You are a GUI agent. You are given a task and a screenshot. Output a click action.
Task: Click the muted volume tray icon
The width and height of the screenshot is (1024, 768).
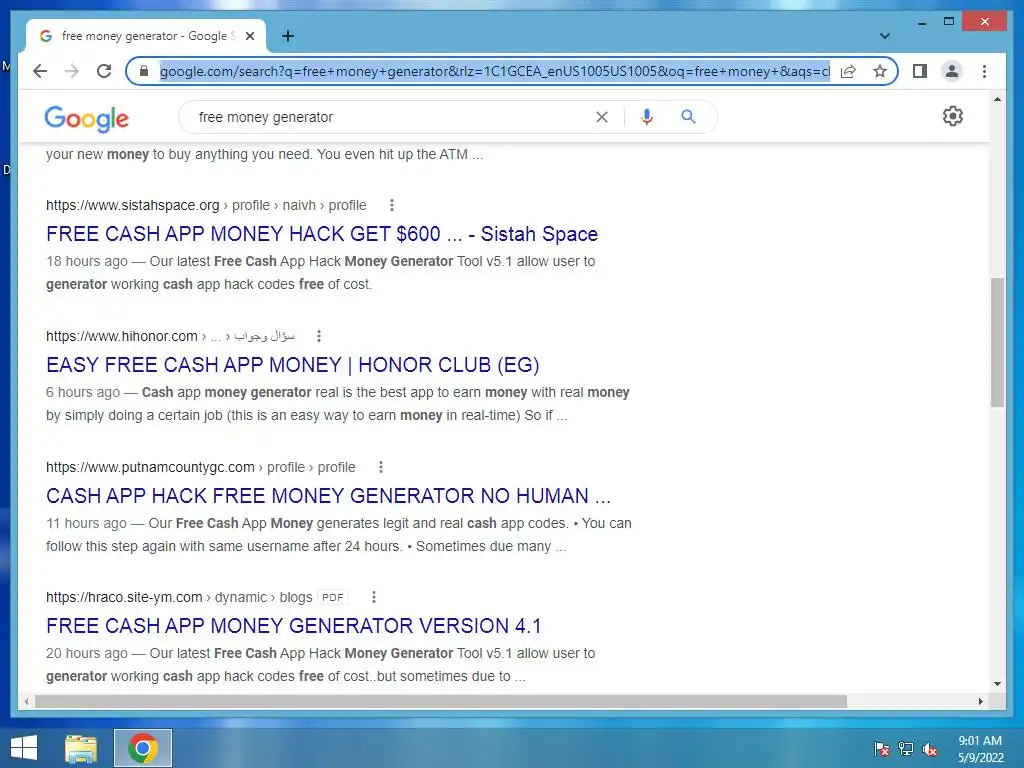pyautogui.click(x=930, y=749)
